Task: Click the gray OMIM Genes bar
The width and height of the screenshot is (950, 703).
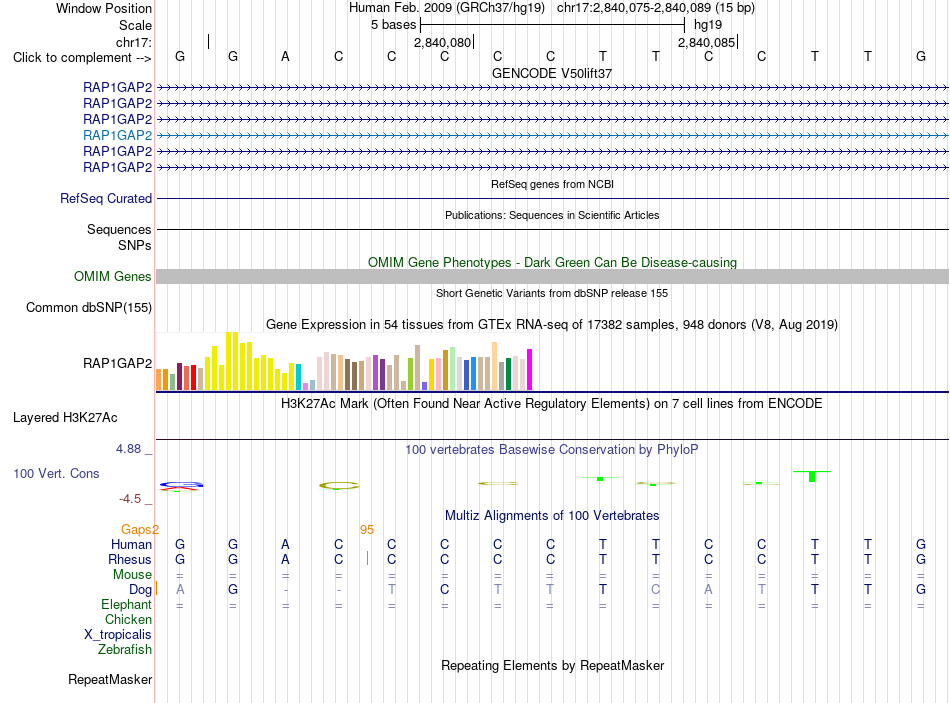Action: click(x=552, y=276)
